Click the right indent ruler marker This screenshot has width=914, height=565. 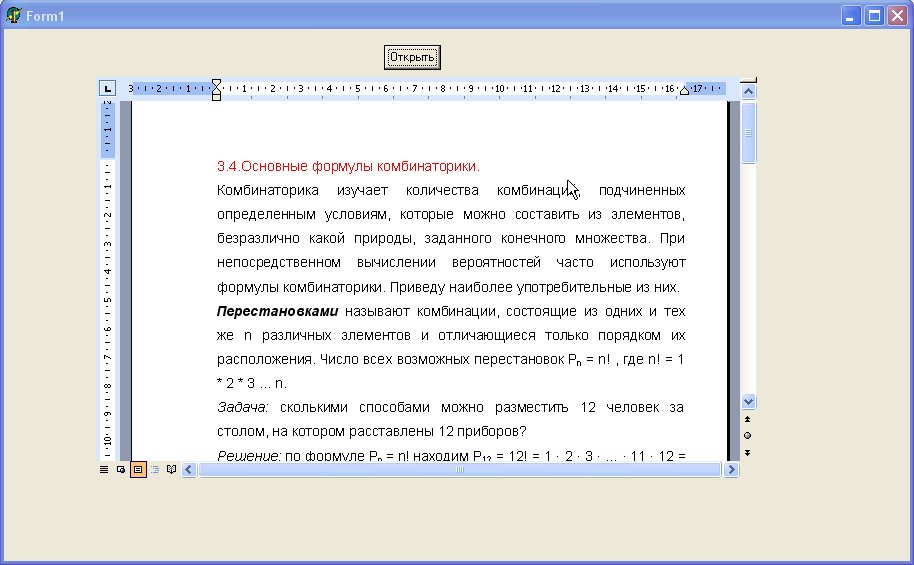tap(685, 92)
